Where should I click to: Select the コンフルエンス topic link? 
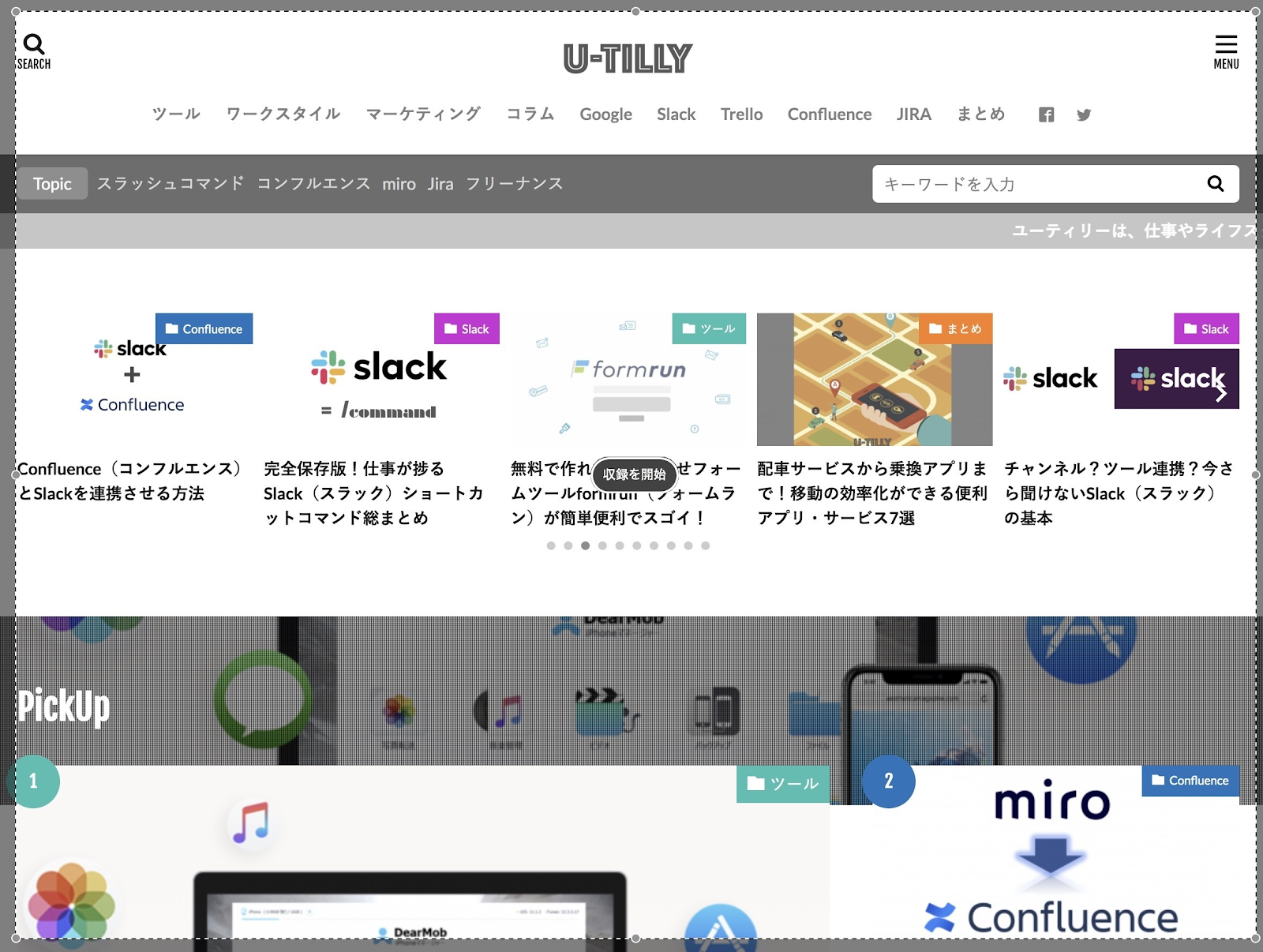(313, 184)
